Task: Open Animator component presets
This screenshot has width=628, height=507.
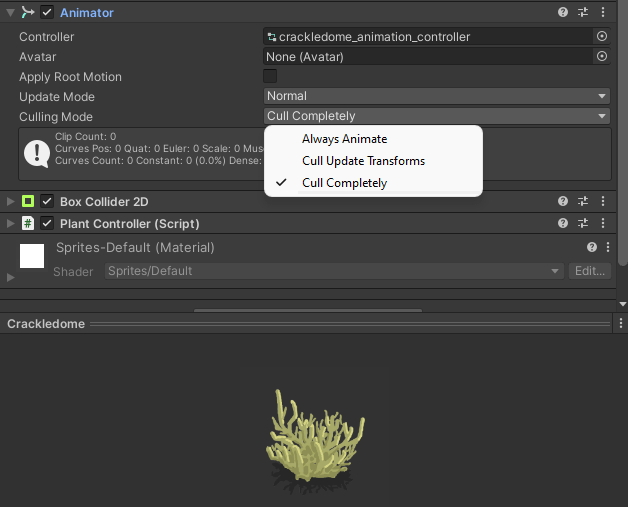Action: (x=583, y=12)
